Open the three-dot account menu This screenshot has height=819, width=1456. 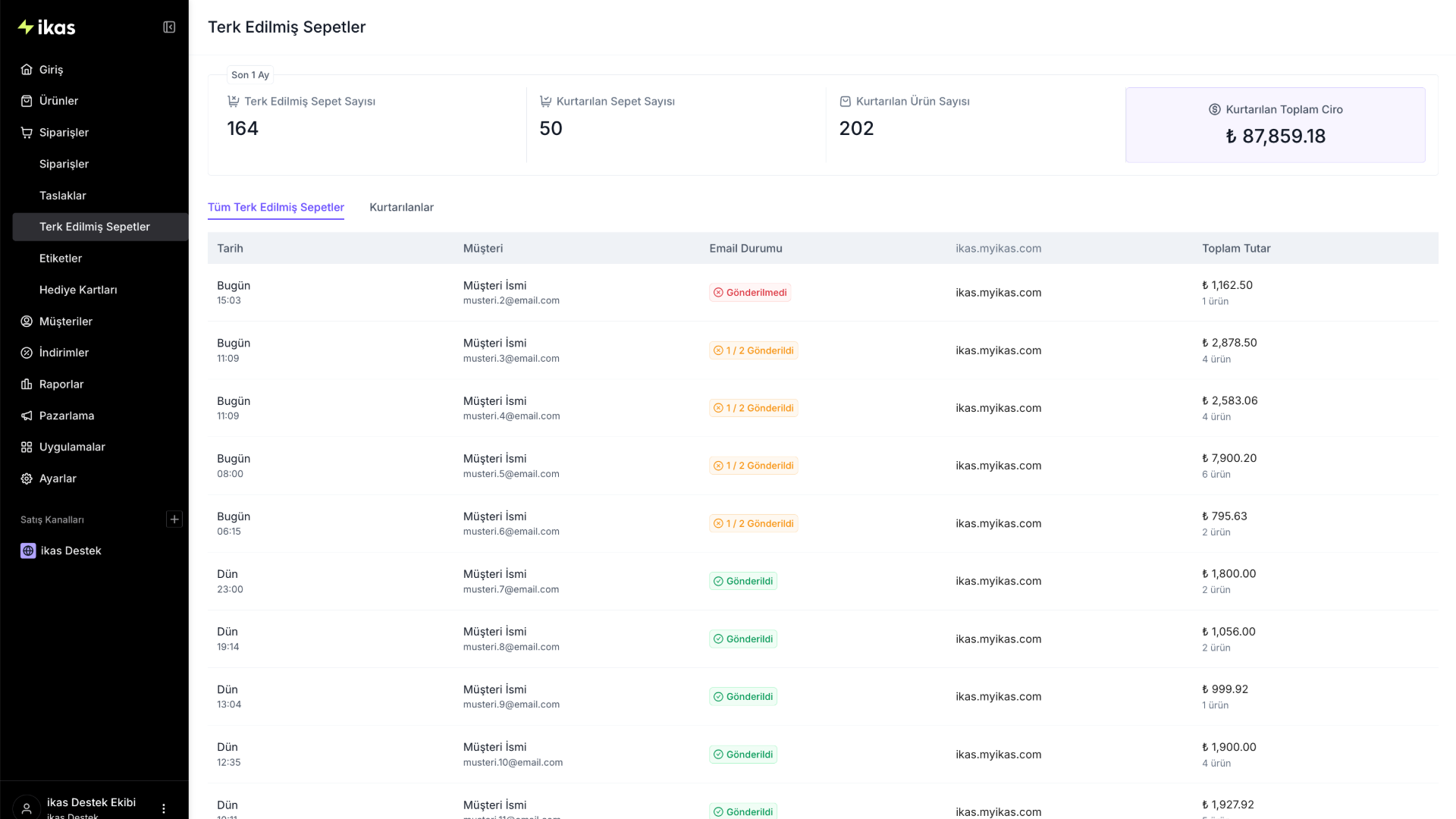[x=164, y=808]
